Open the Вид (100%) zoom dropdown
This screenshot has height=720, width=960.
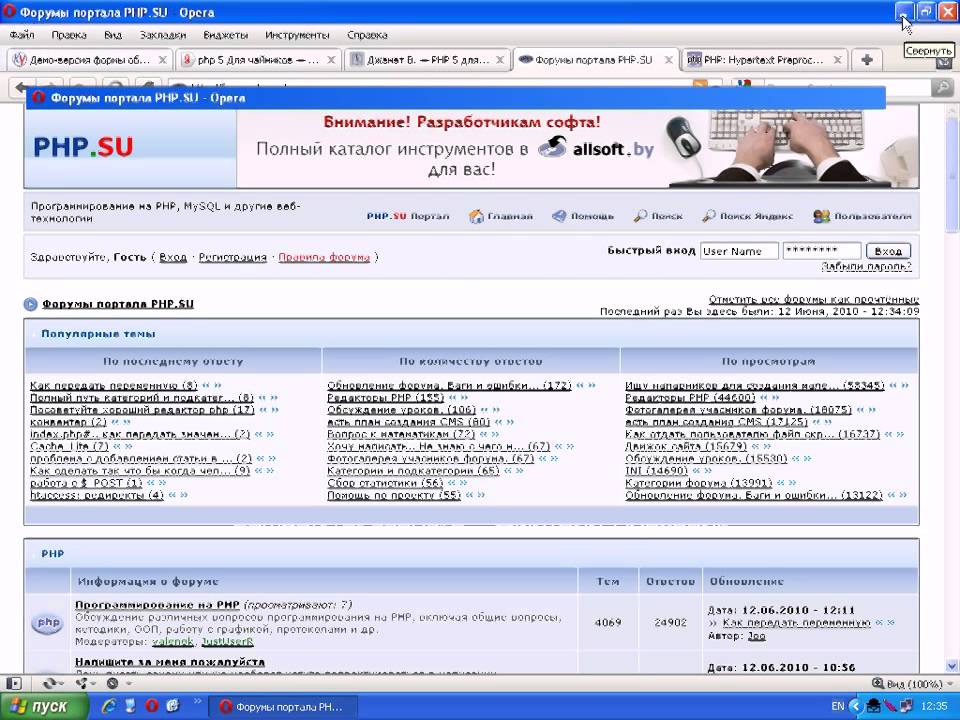click(914, 683)
